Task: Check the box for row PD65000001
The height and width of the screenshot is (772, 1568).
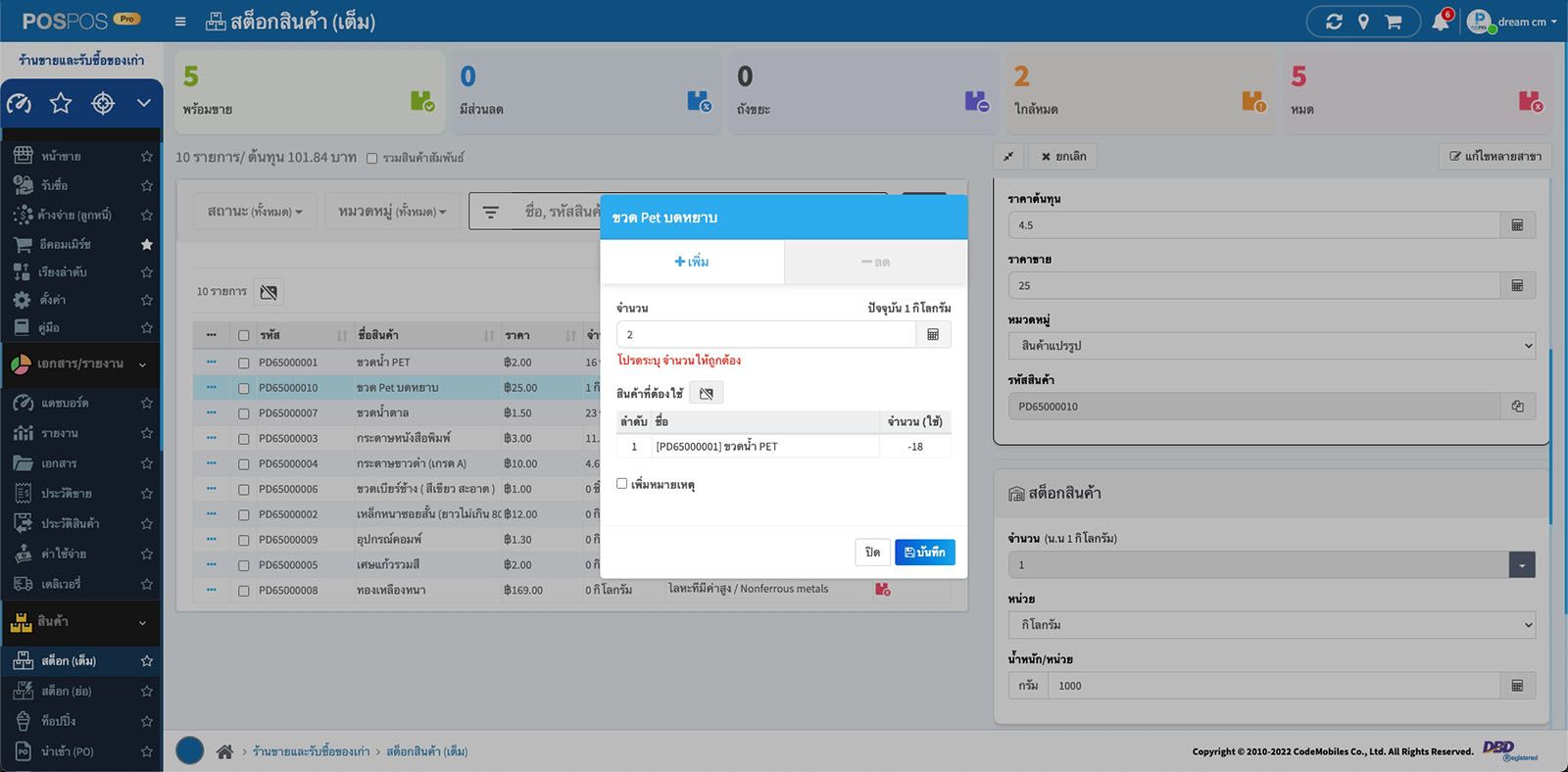Action: pyautogui.click(x=243, y=362)
